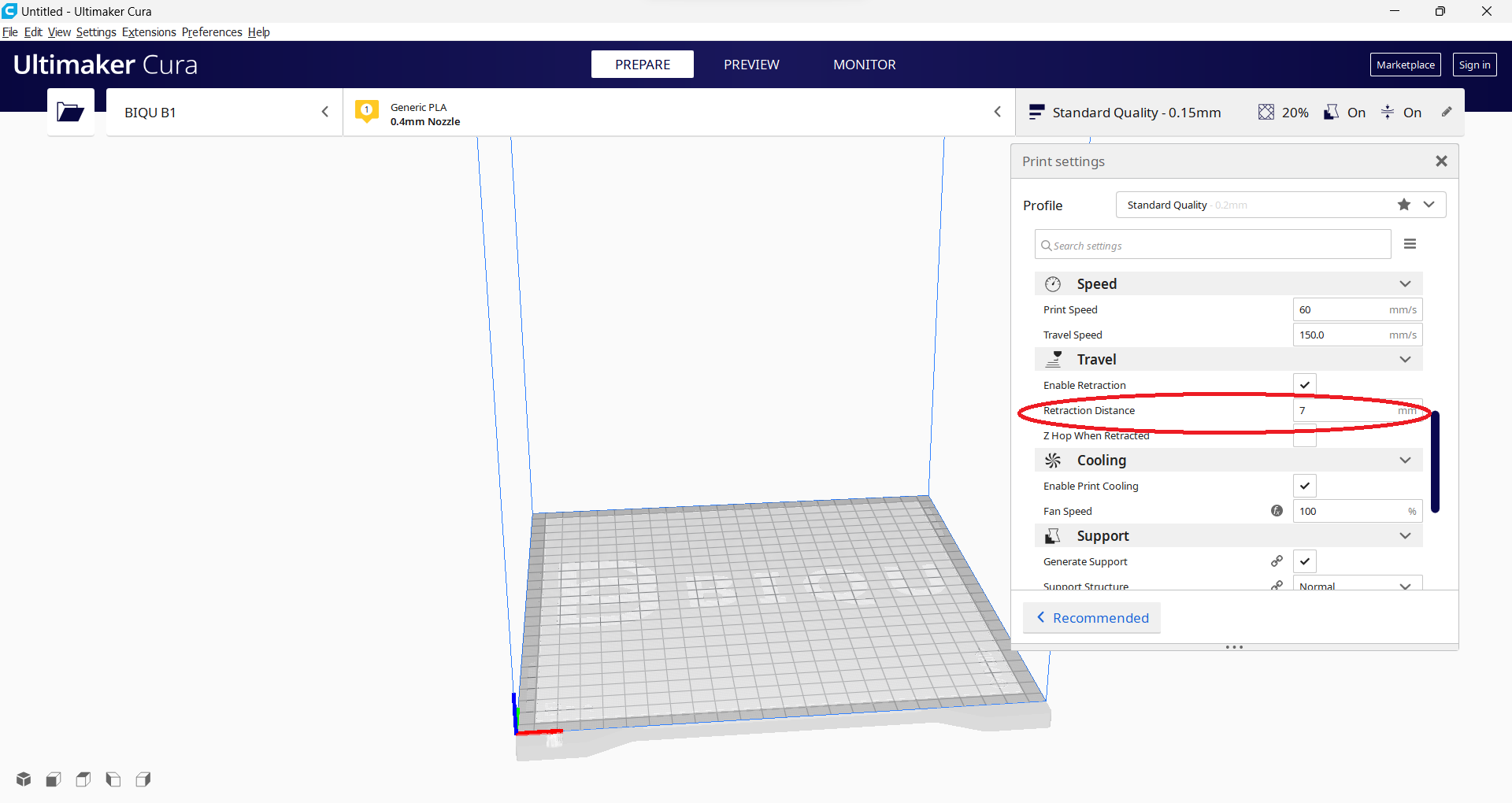Screen dimensions: 1512x803
Task: Open the Extensions menu
Action: point(149,32)
